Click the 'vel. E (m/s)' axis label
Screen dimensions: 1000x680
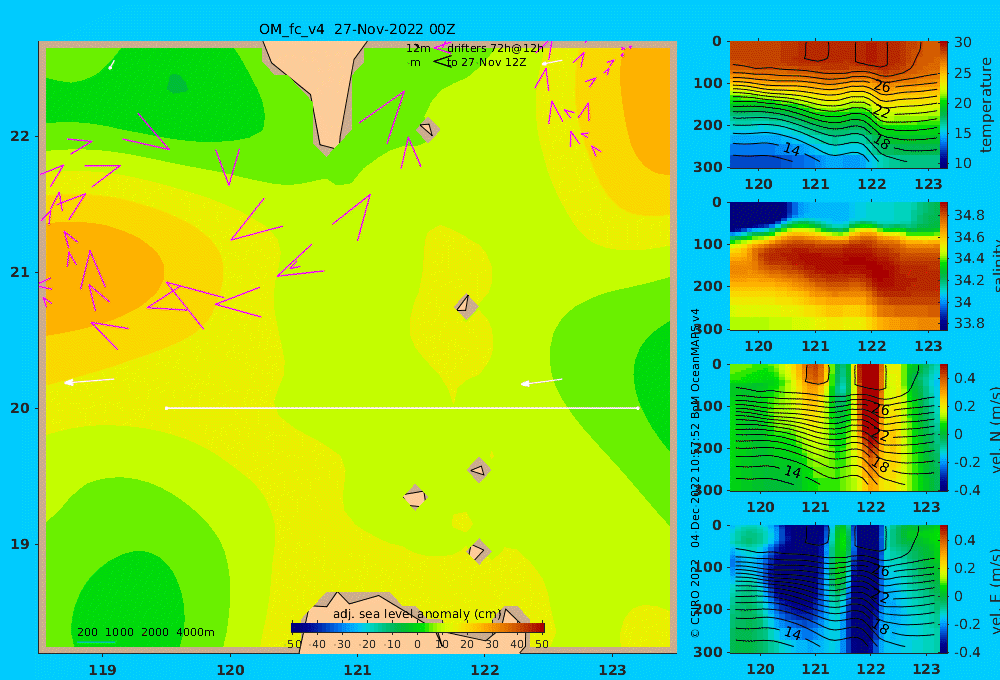[994, 591]
